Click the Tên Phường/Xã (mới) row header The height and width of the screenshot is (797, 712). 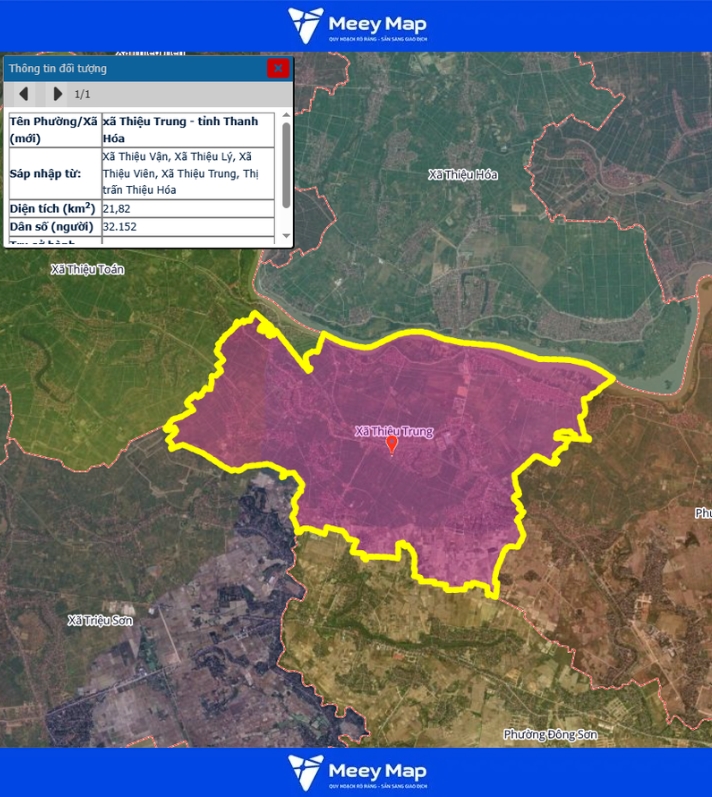coord(54,129)
